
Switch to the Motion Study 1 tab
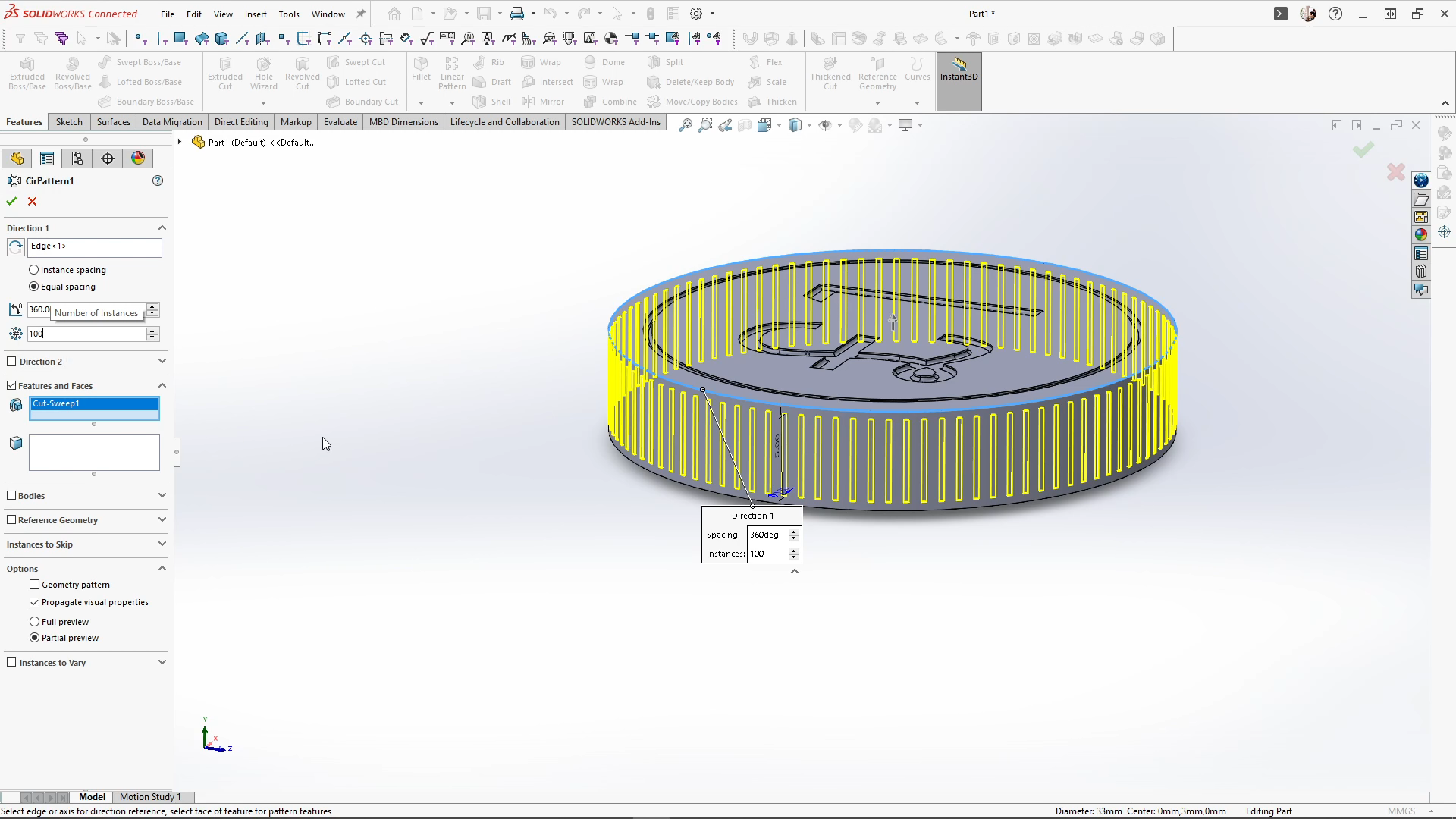(x=150, y=796)
